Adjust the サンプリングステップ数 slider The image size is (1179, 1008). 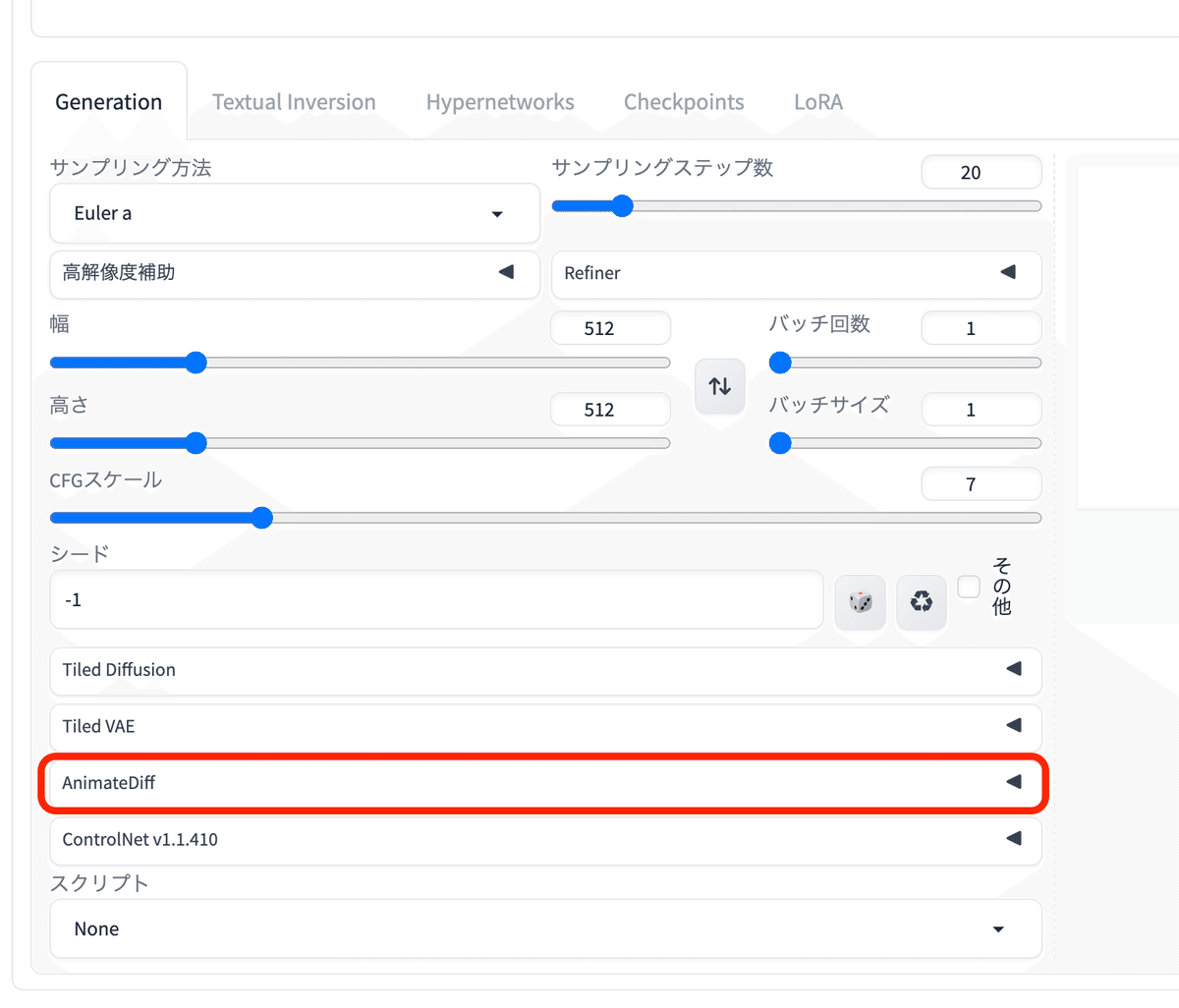(797, 206)
